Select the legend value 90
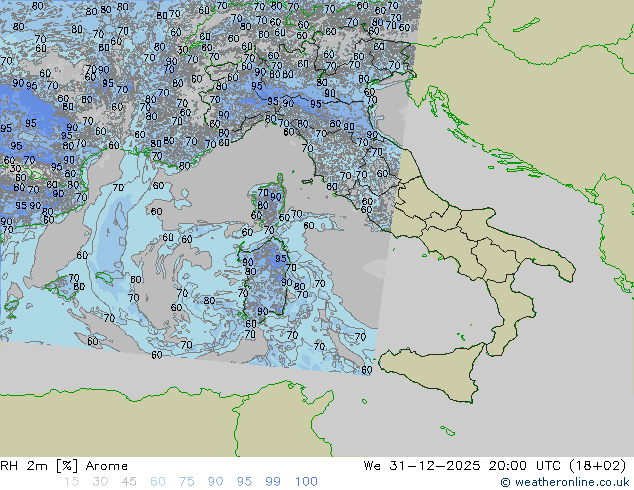 (215, 482)
